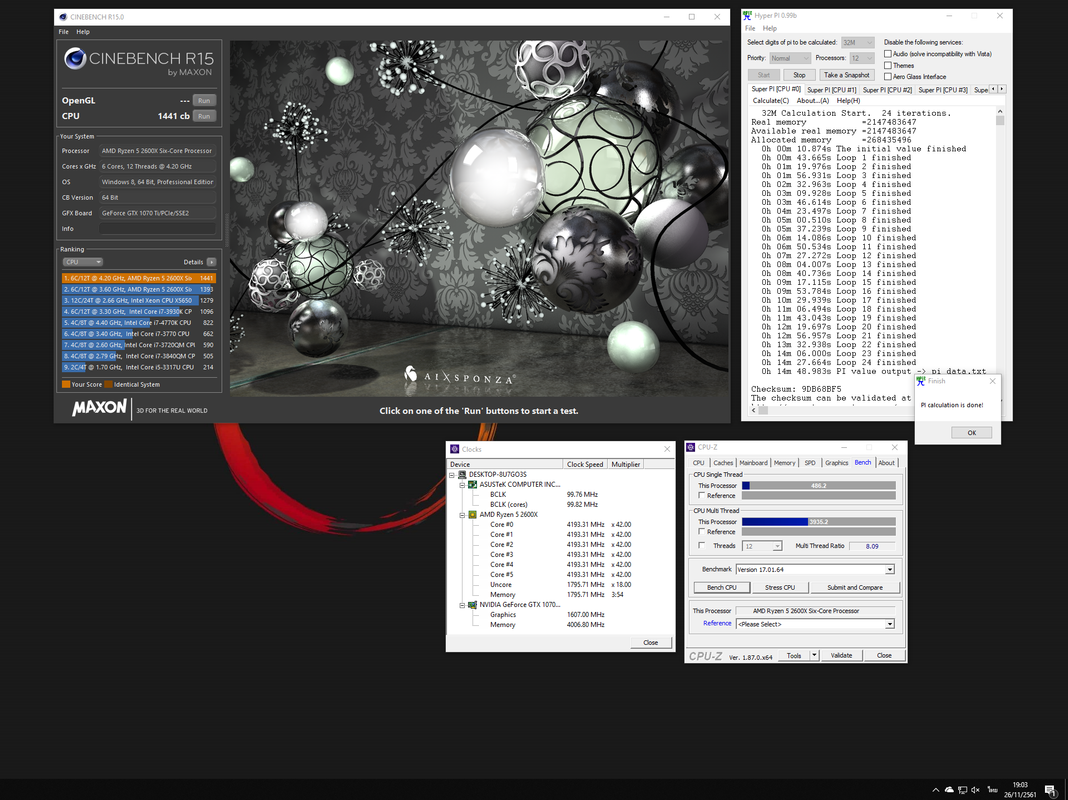Click the Info input field in Cinebench
Screen dimensions: 1068x800
click(x=157, y=229)
